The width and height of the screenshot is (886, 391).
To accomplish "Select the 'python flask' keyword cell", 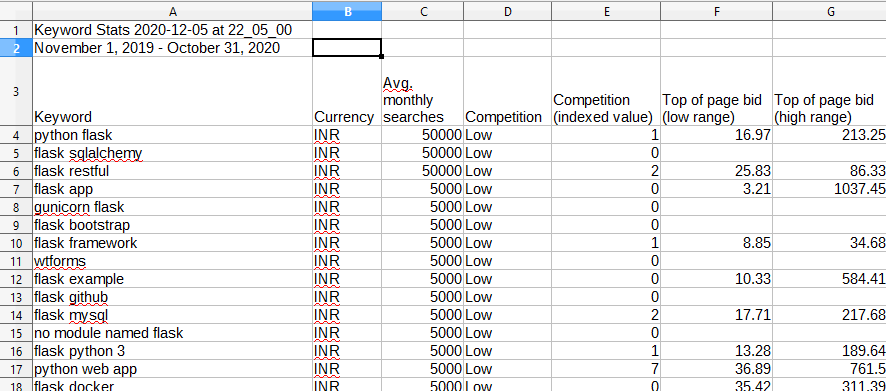I will 172,135.
